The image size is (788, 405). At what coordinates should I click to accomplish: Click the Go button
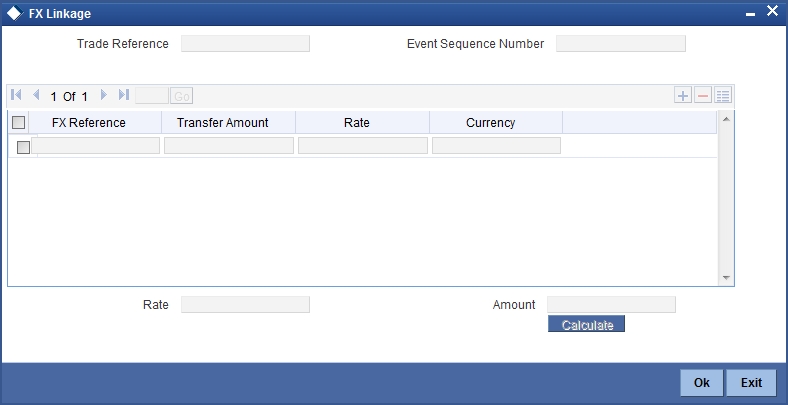click(x=181, y=95)
